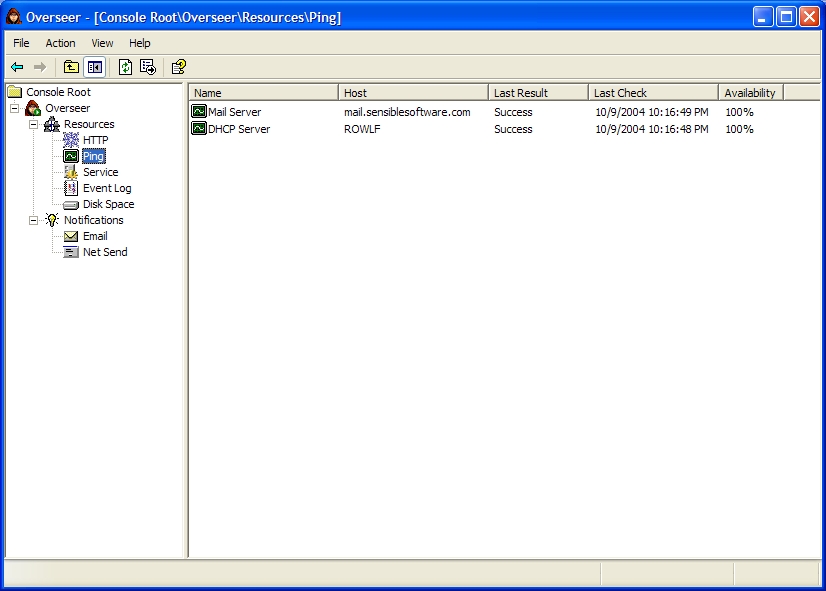The width and height of the screenshot is (826, 591).
Task: Collapse the Overseer tree node
Action: pos(15,109)
